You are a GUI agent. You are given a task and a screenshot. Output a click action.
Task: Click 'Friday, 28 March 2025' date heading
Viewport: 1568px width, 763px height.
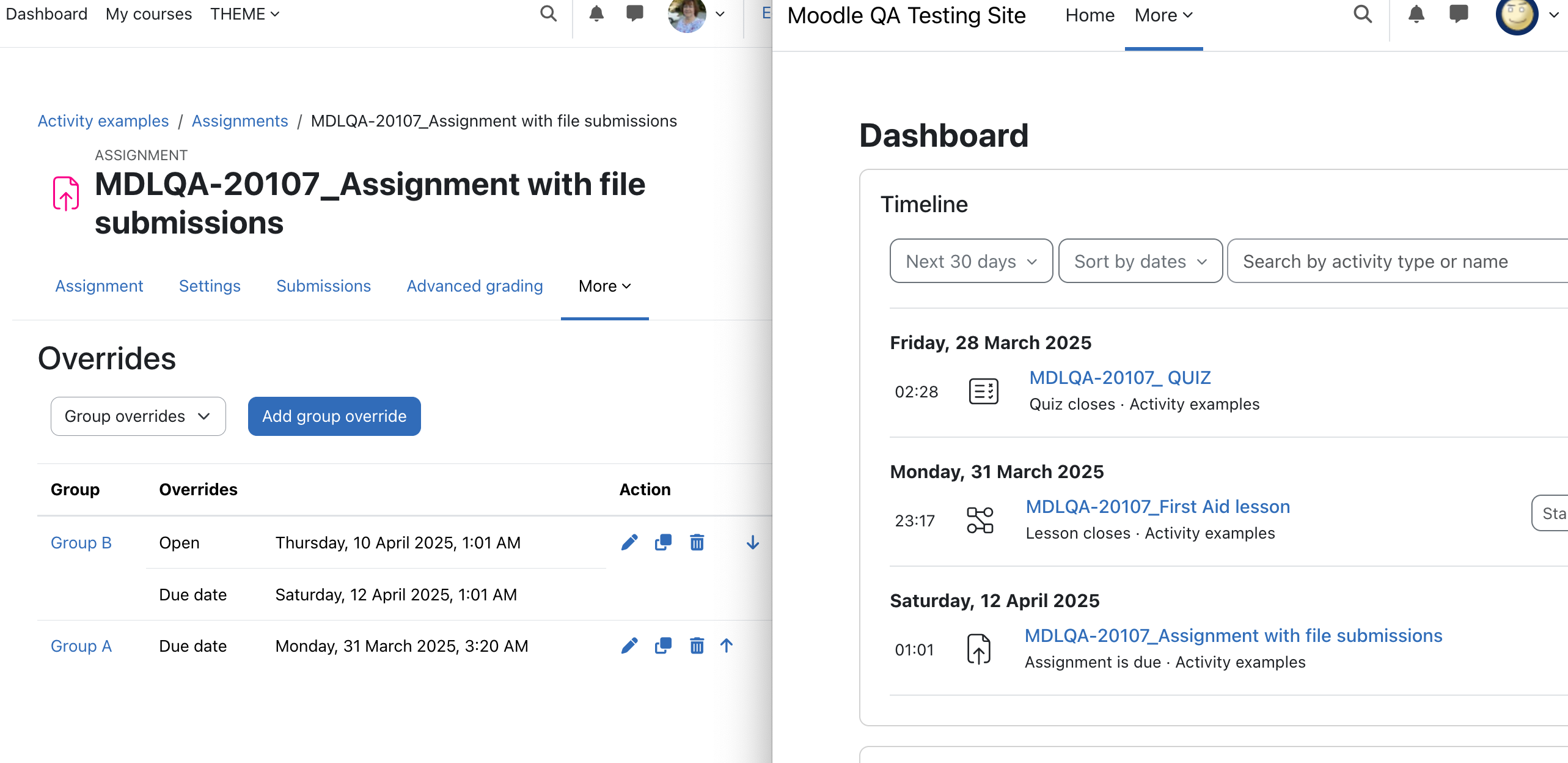[x=991, y=343]
